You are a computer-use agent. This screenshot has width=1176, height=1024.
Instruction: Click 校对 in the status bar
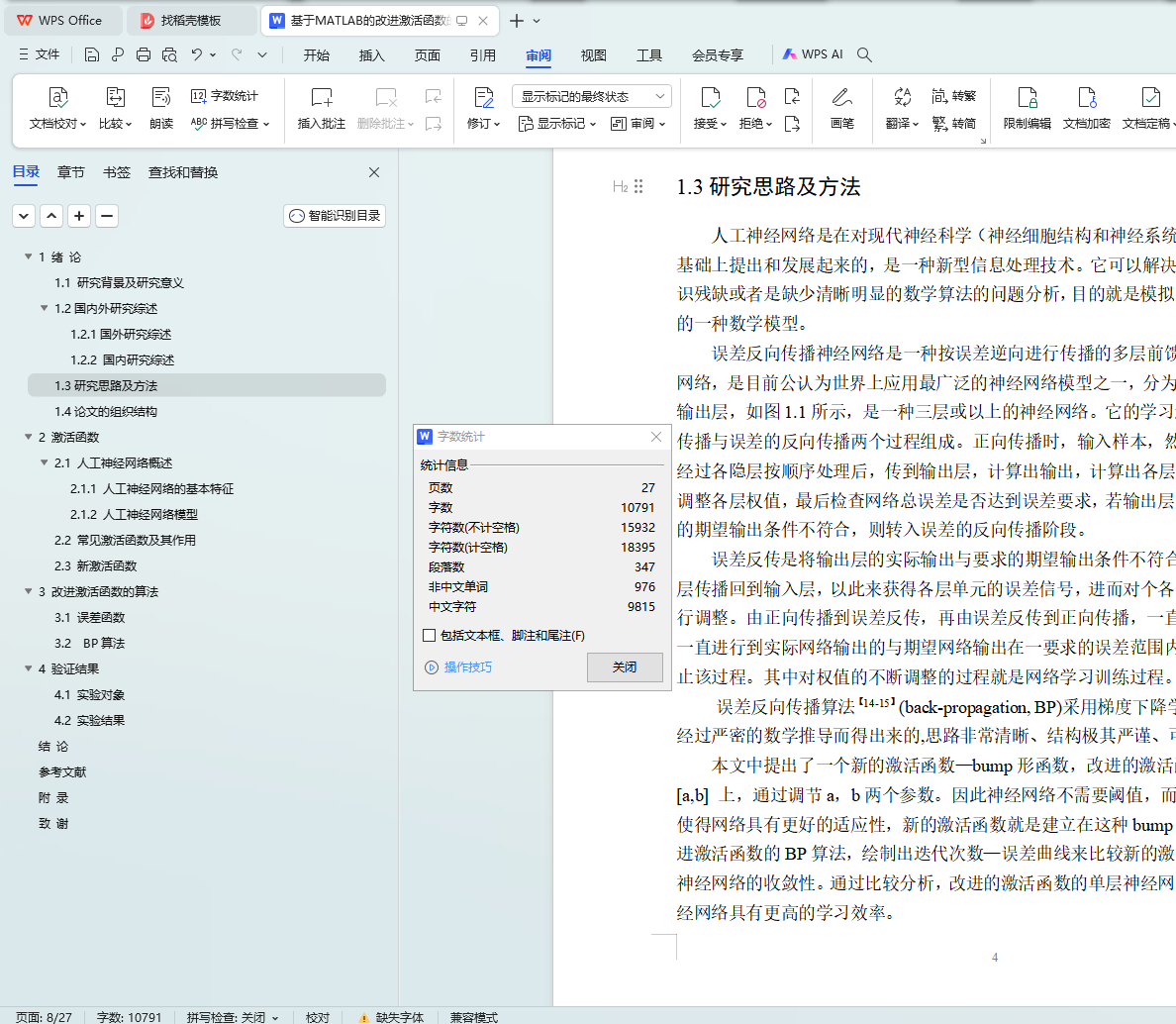(318, 1017)
